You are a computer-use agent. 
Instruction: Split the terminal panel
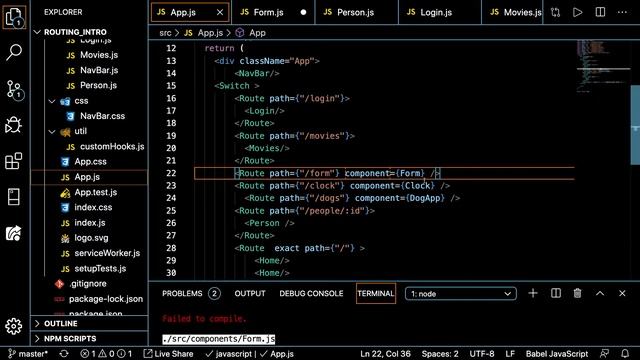point(556,293)
